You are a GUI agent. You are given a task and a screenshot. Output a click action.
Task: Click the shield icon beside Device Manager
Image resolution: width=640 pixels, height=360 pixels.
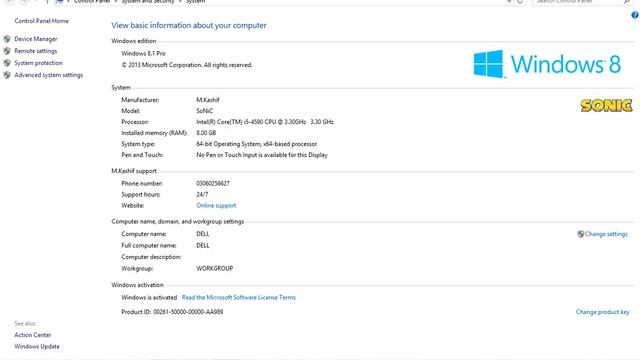coord(7,39)
